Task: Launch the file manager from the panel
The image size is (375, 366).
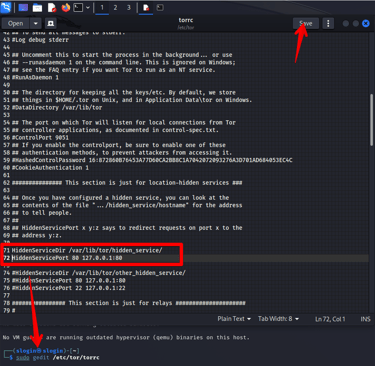Action: [x=37, y=7]
